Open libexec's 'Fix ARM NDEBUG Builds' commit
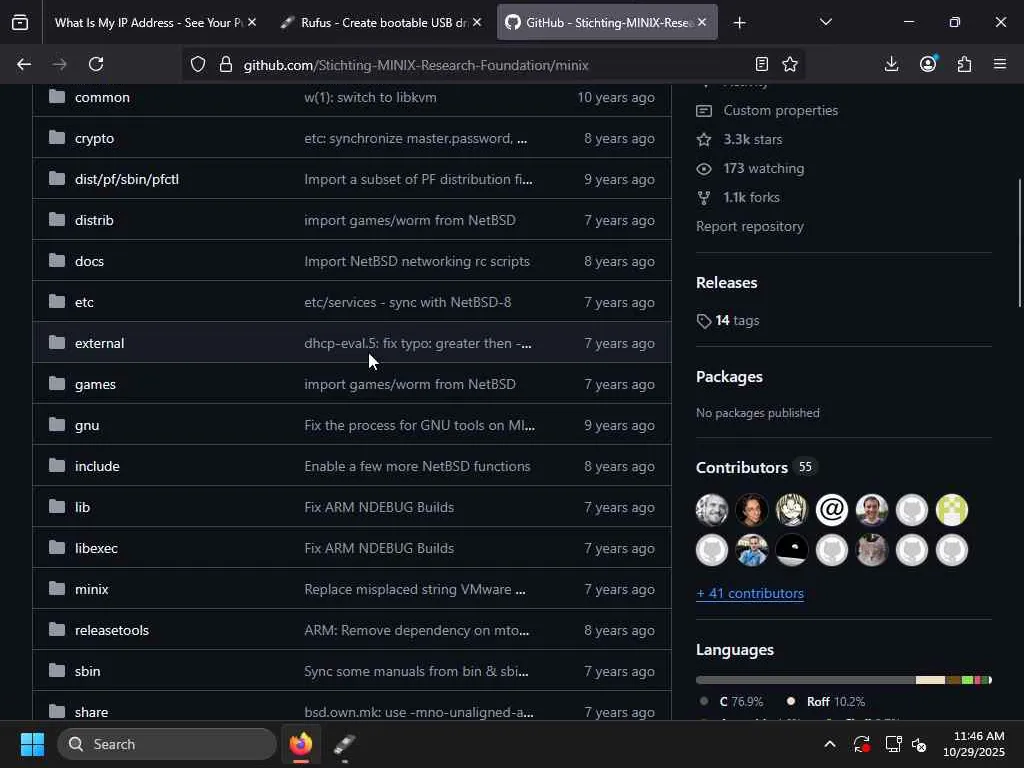Image resolution: width=1024 pixels, height=768 pixels. [379, 548]
